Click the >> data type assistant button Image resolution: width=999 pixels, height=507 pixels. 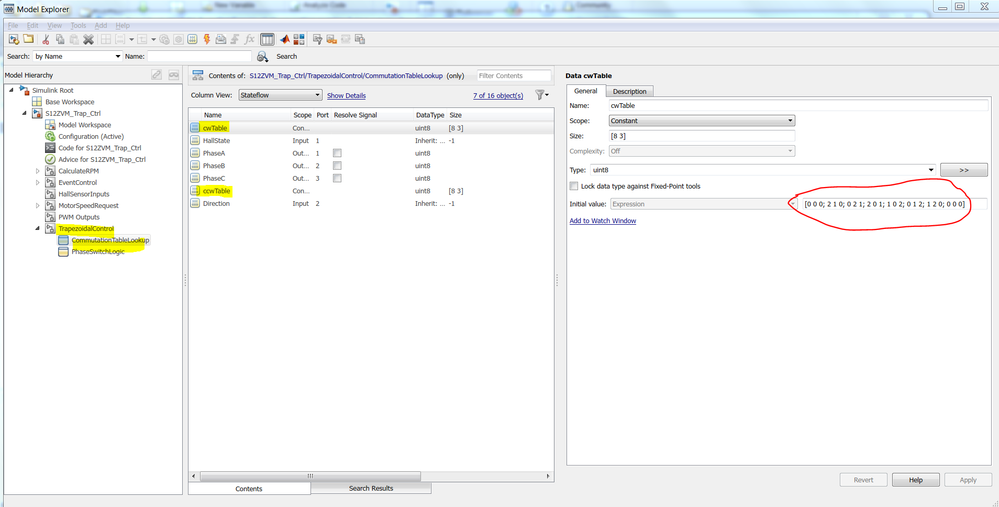click(x=963, y=170)
